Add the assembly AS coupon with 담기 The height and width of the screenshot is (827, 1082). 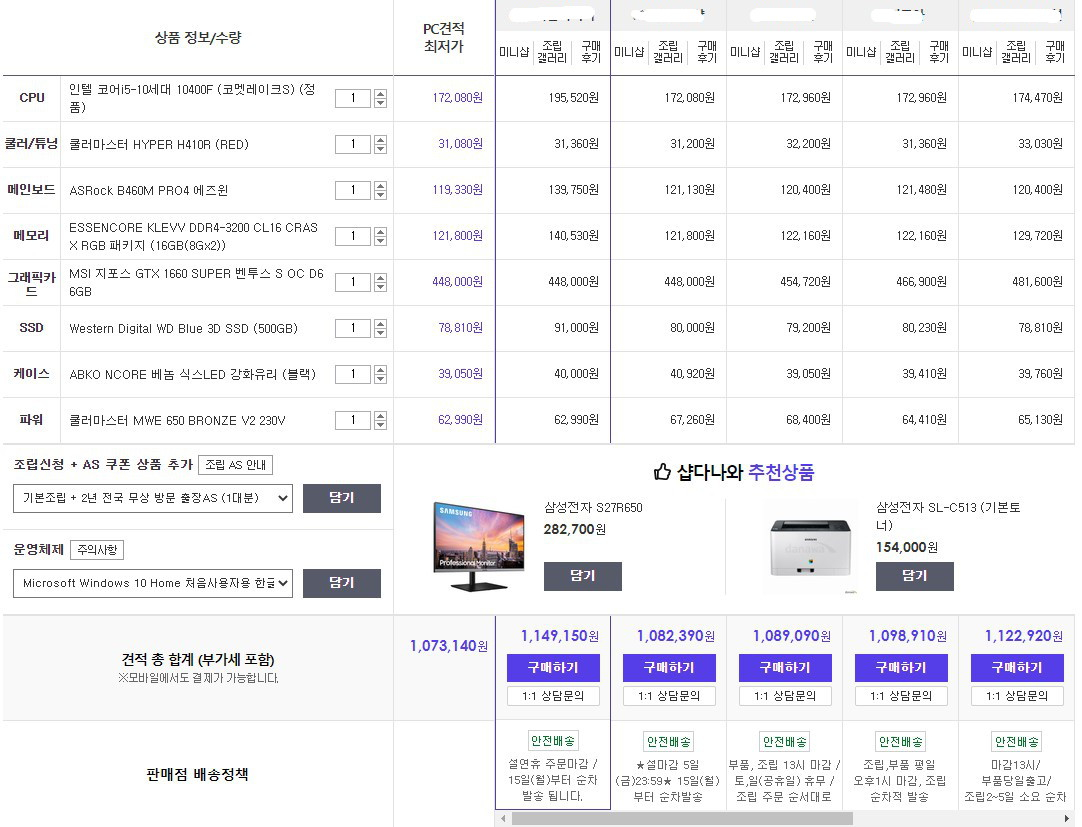pos(342,498)
